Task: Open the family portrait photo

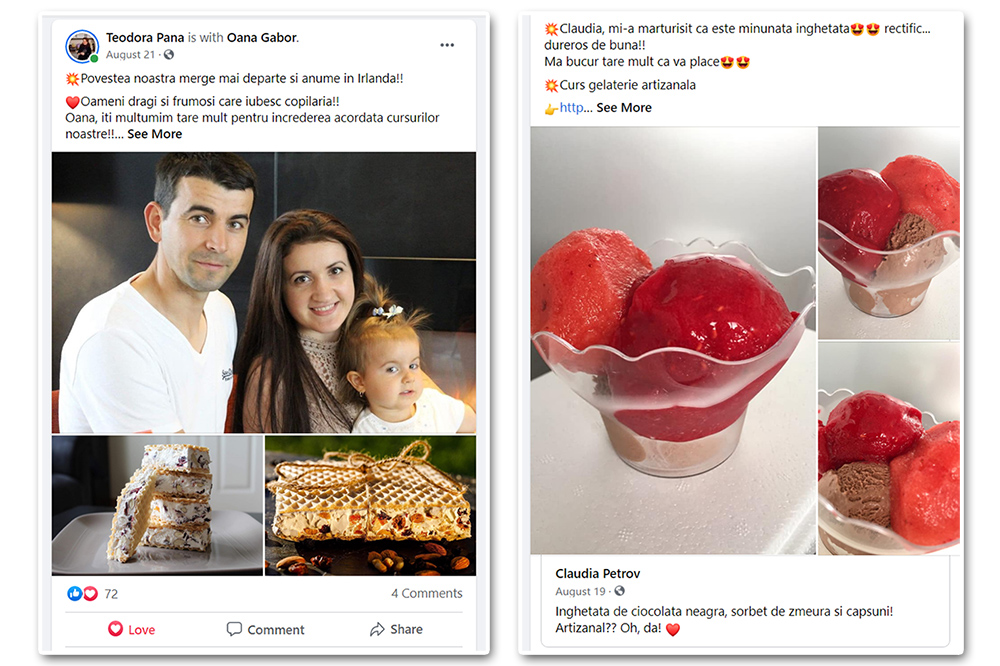Action: click(264, 293)
